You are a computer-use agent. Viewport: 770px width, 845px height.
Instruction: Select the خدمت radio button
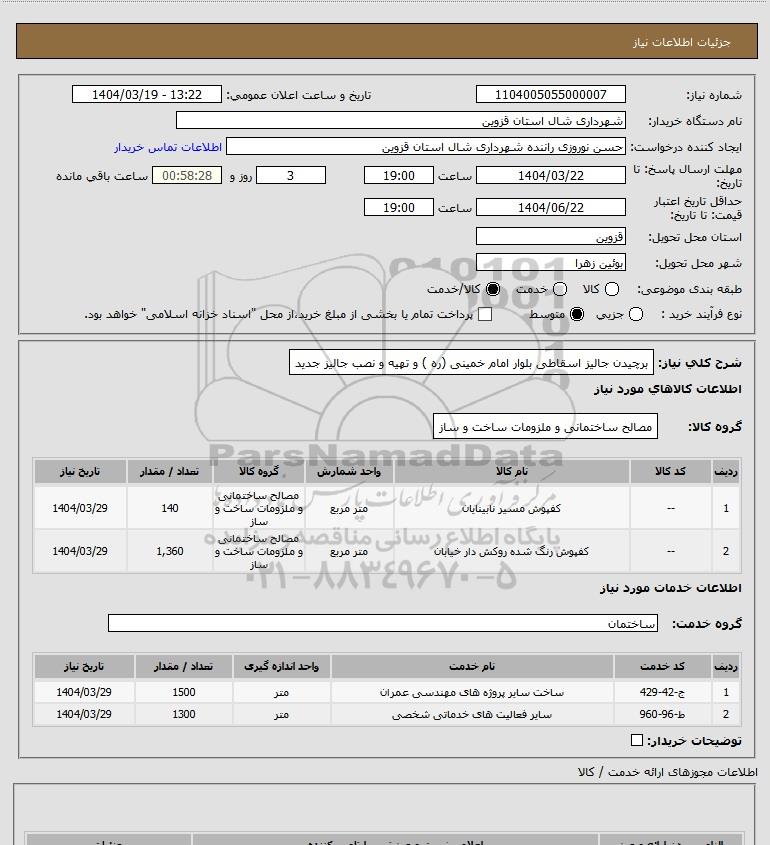(x=560, y=289)
